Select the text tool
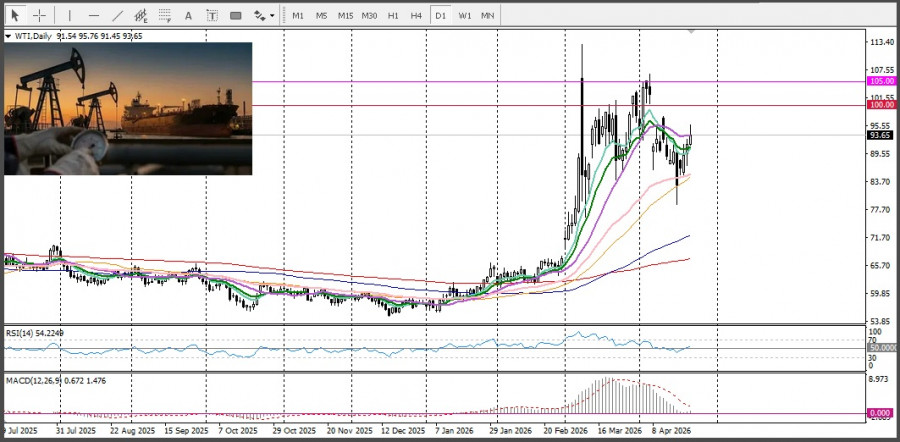Viewport: 900px width, 442px height. (x=189, y=15)
